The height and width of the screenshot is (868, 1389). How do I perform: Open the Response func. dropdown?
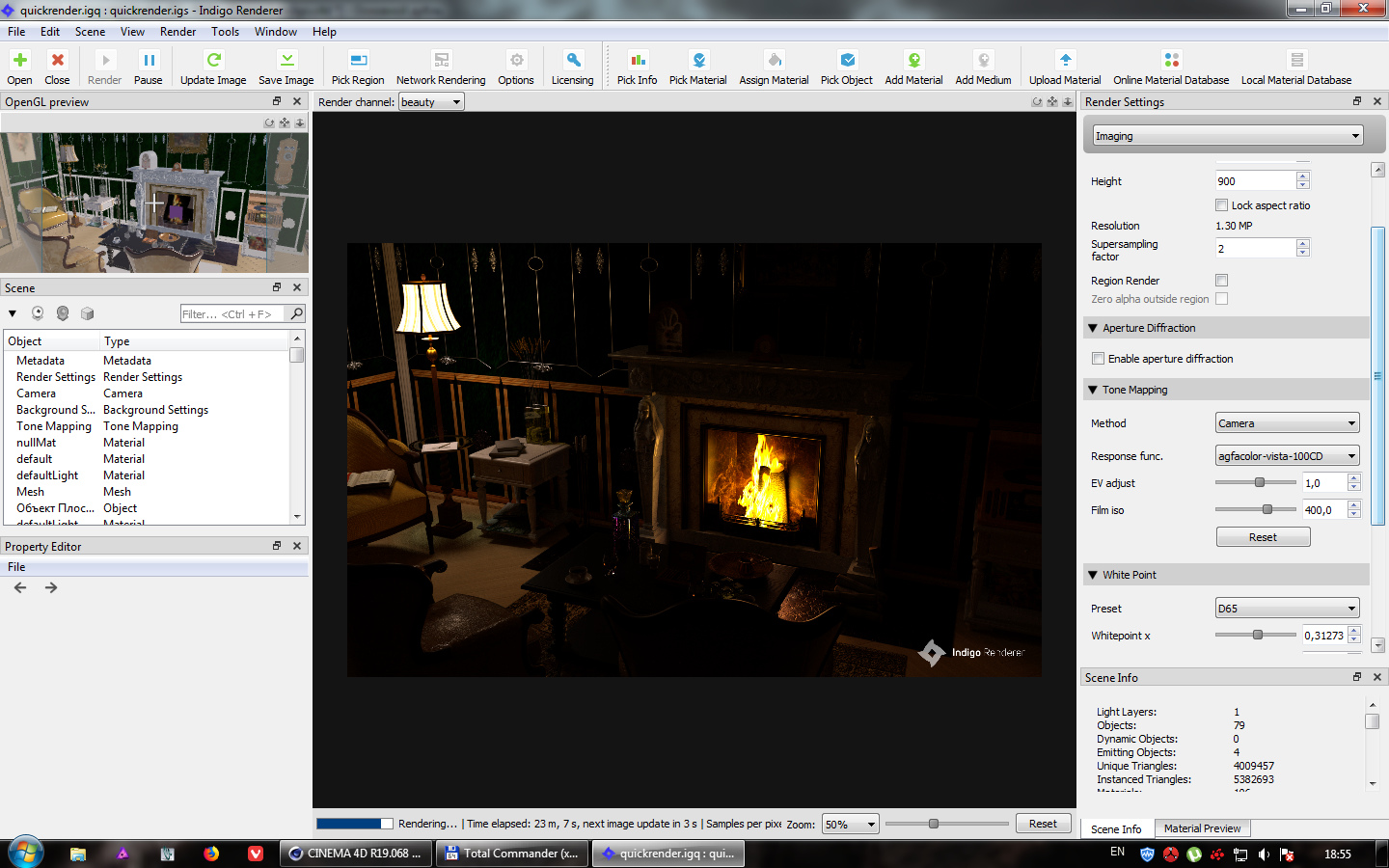1287,456
